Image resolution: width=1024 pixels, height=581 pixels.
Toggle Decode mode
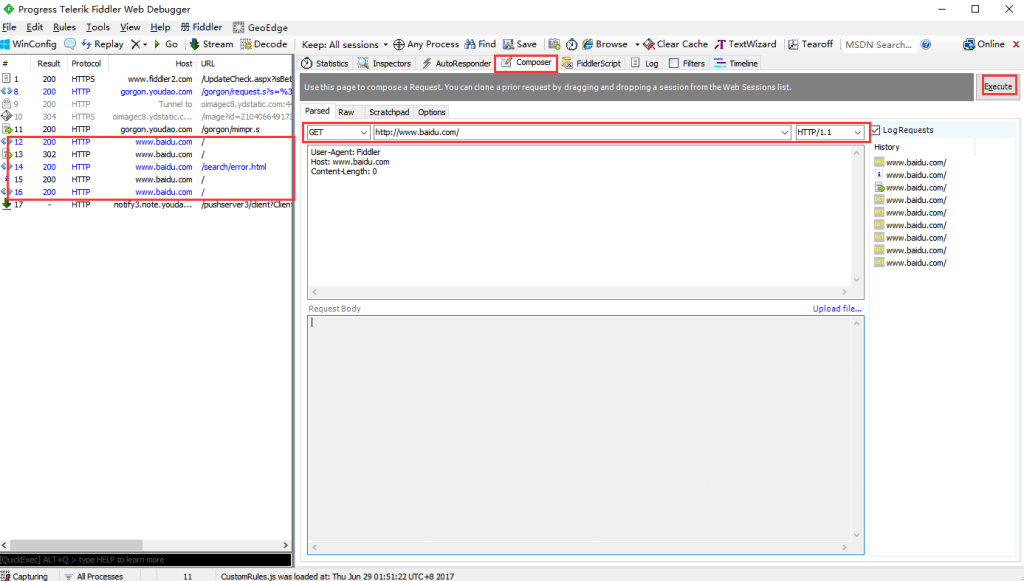point(264,44)
